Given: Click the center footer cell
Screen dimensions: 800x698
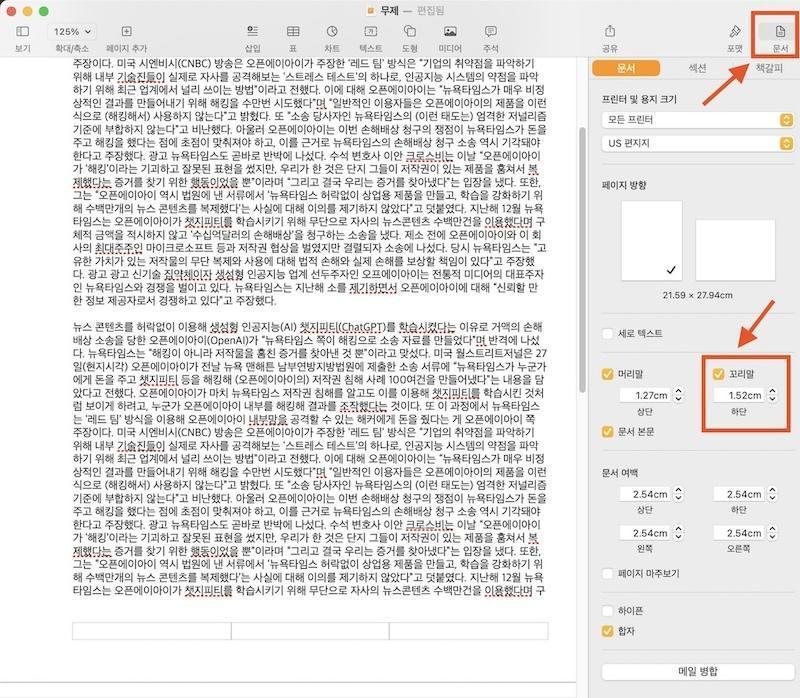Looking at the screenshot, I should click(x=310, y=631).
